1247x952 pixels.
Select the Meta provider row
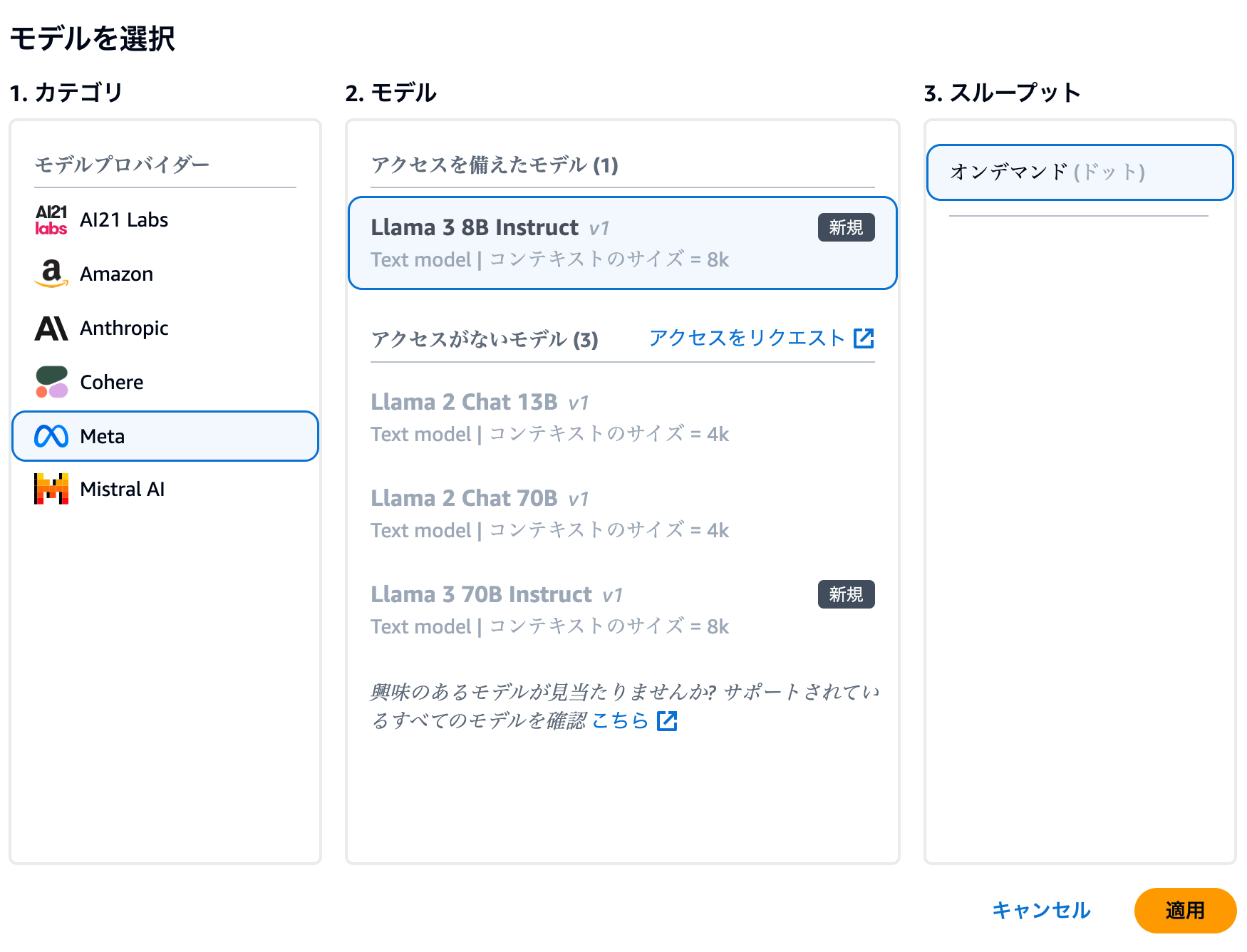pyautogui.click(x=165, y=436)
